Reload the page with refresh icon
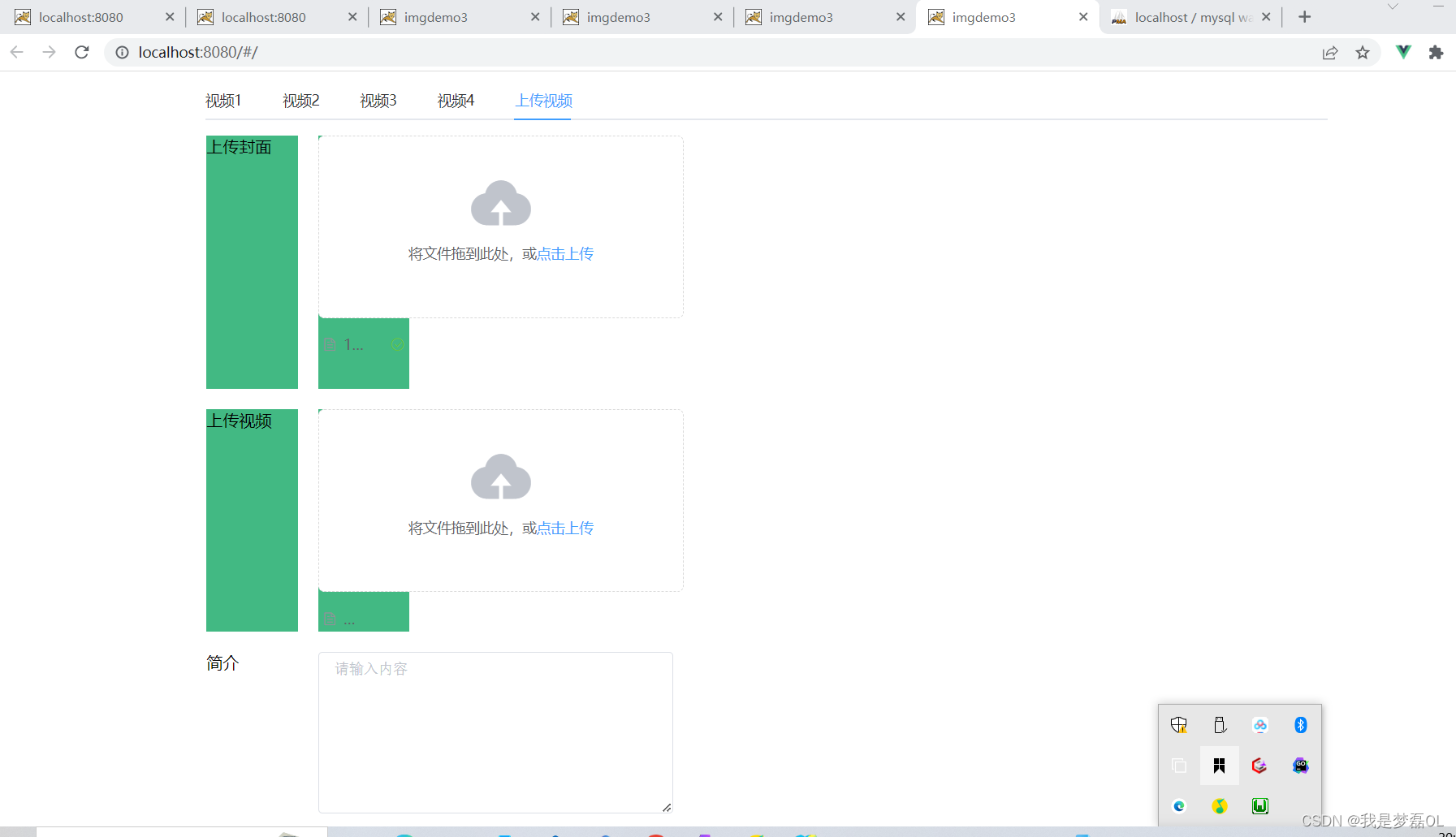The width and height of the screenshot is (1456, 837). point(82,53)
